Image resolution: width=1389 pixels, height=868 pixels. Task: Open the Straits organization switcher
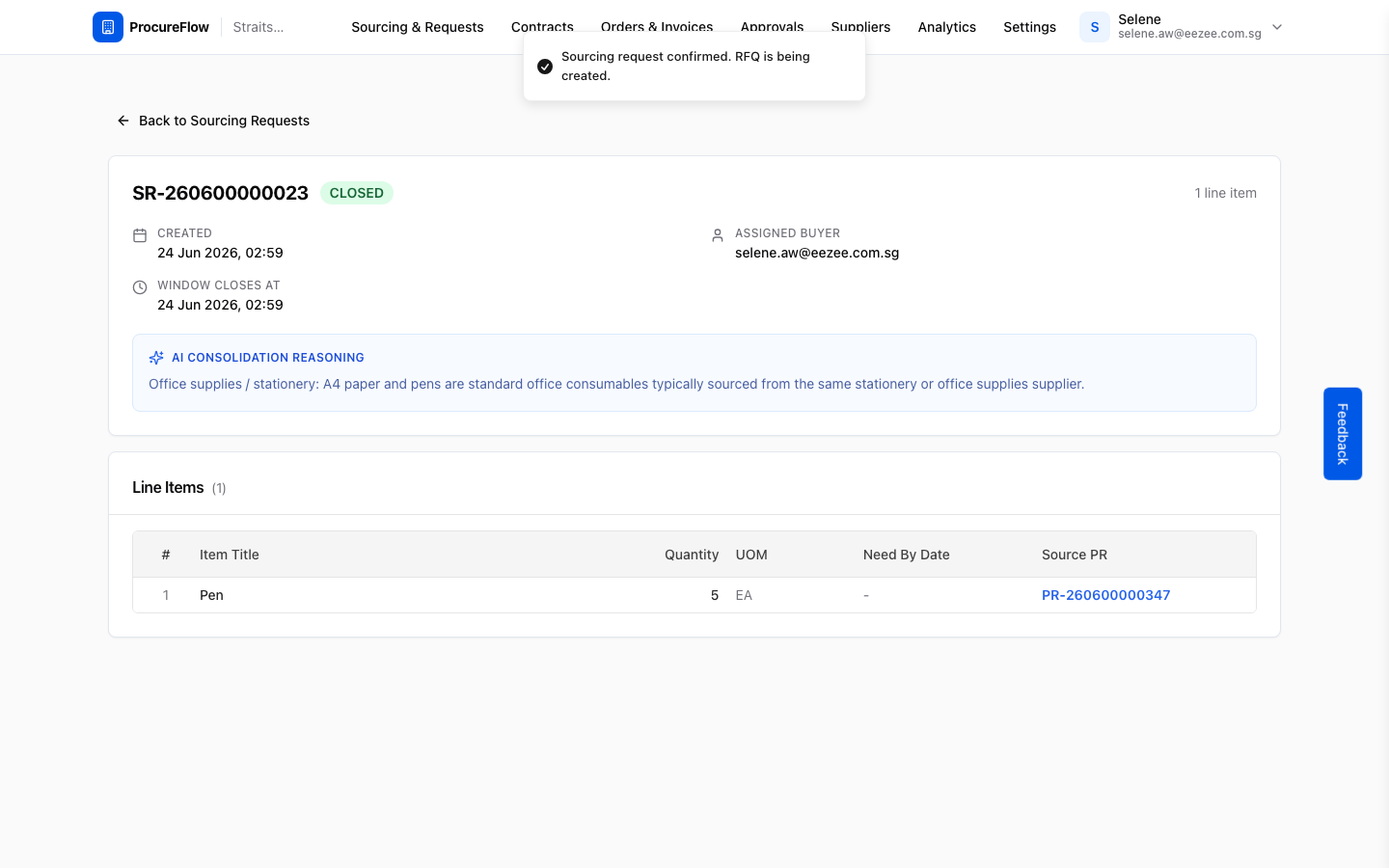(x=259, y=27)
